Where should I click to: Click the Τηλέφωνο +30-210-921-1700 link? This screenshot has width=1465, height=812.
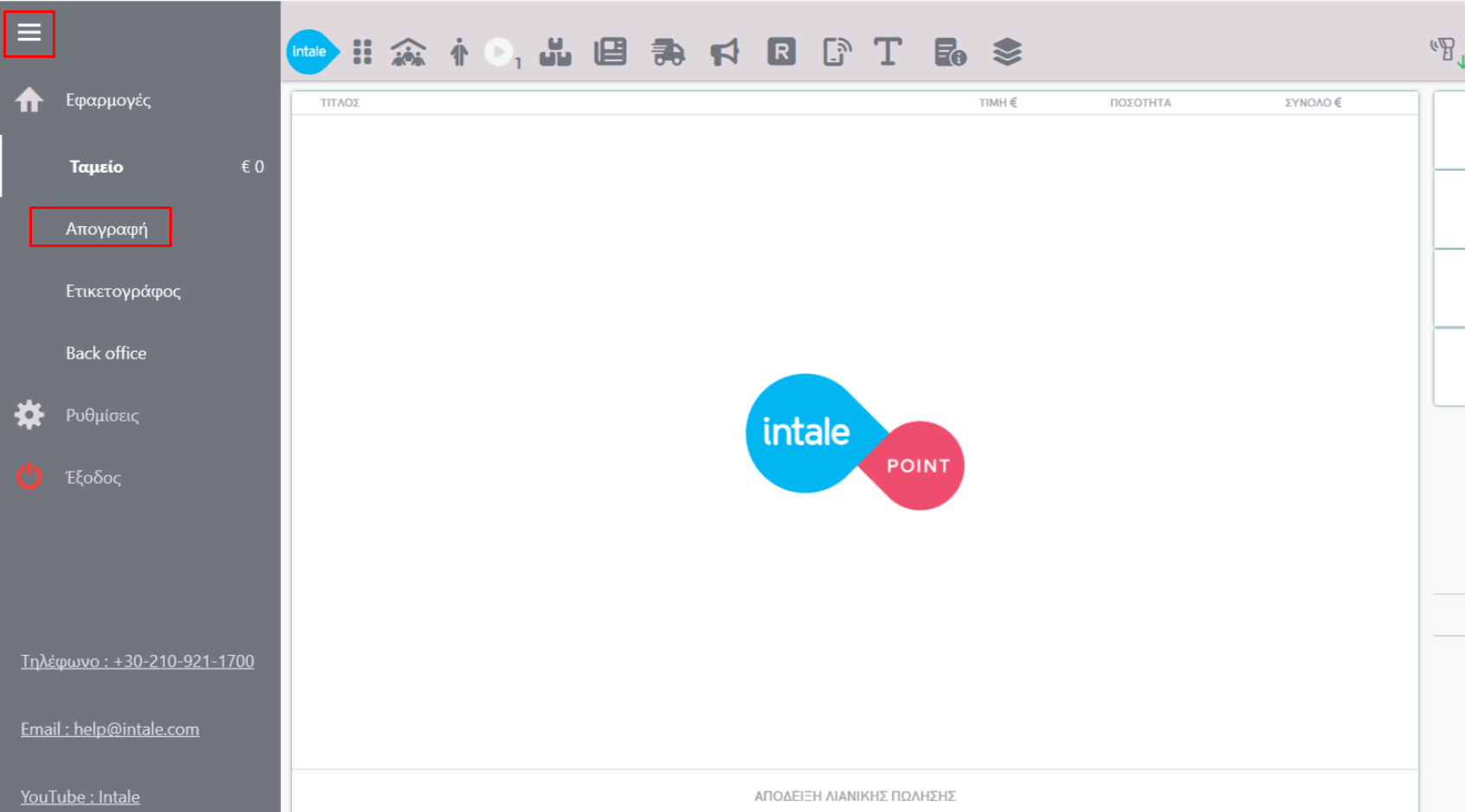coord(137,662)
